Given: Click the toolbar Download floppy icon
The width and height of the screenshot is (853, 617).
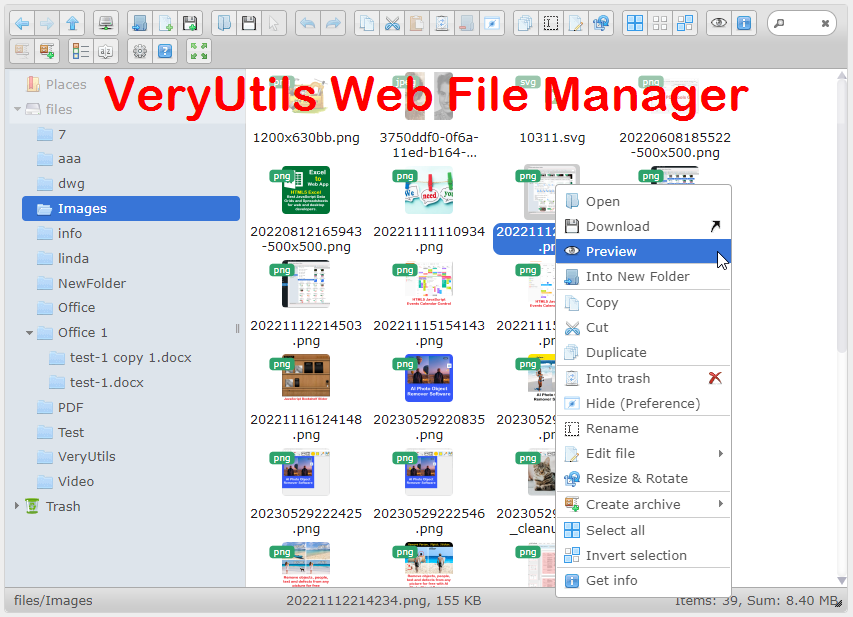Looking at the screenshot, I should pos(249,23).
